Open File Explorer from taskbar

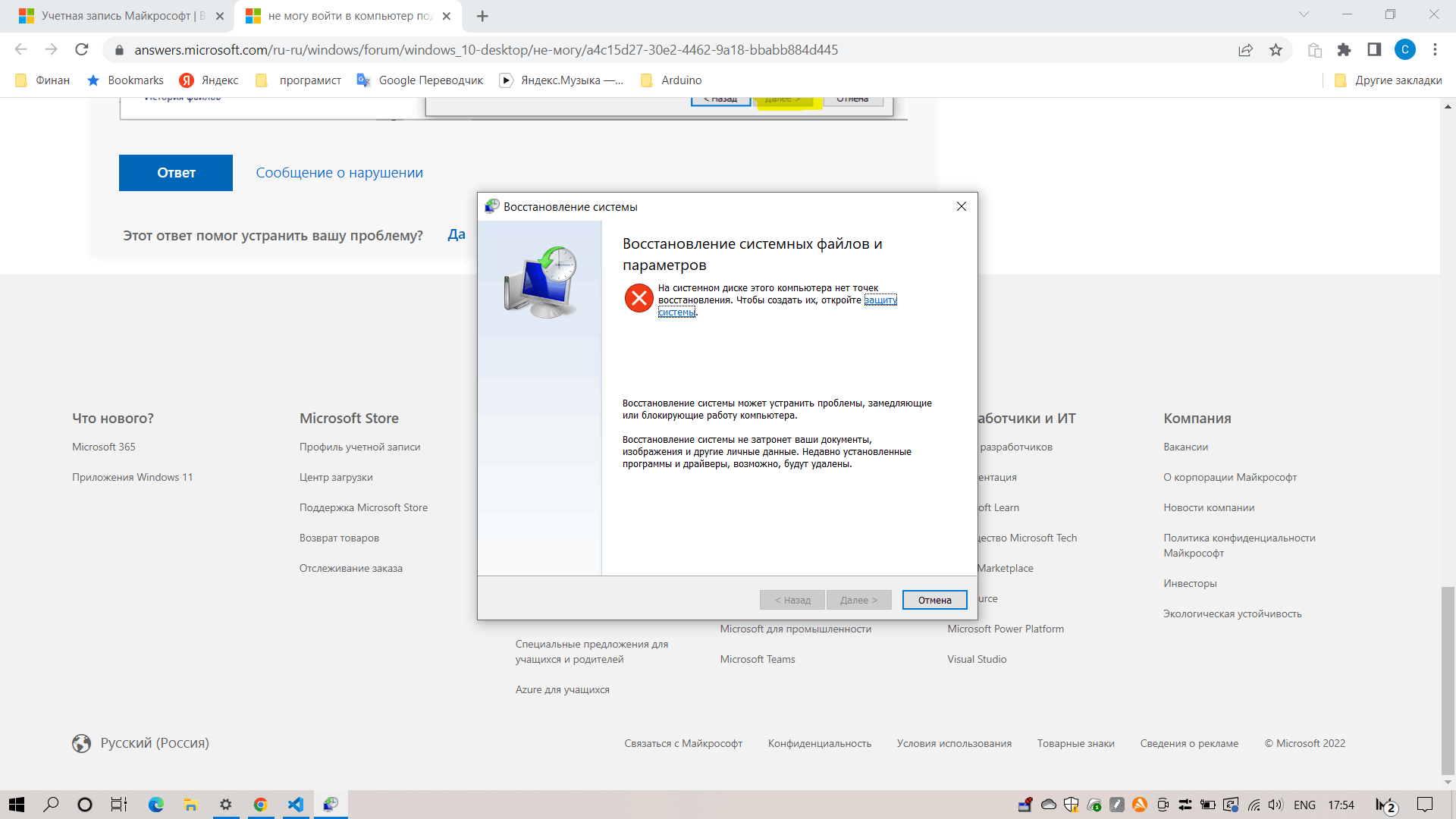pos(190,805)
